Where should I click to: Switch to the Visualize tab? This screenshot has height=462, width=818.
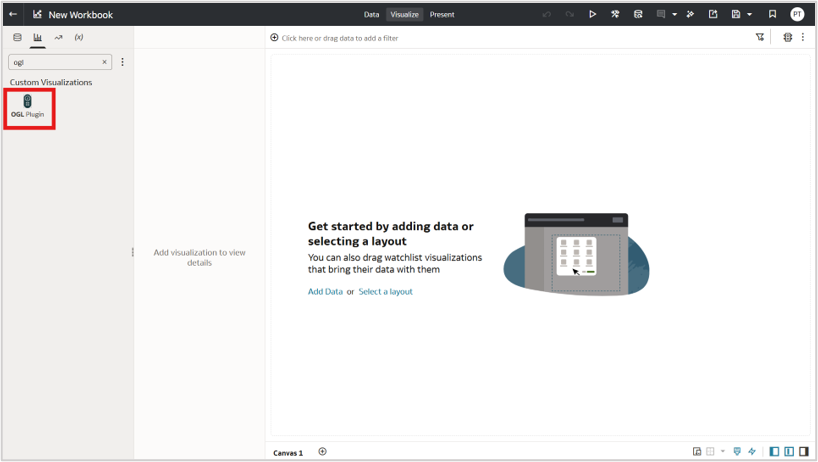pos(404,15)
